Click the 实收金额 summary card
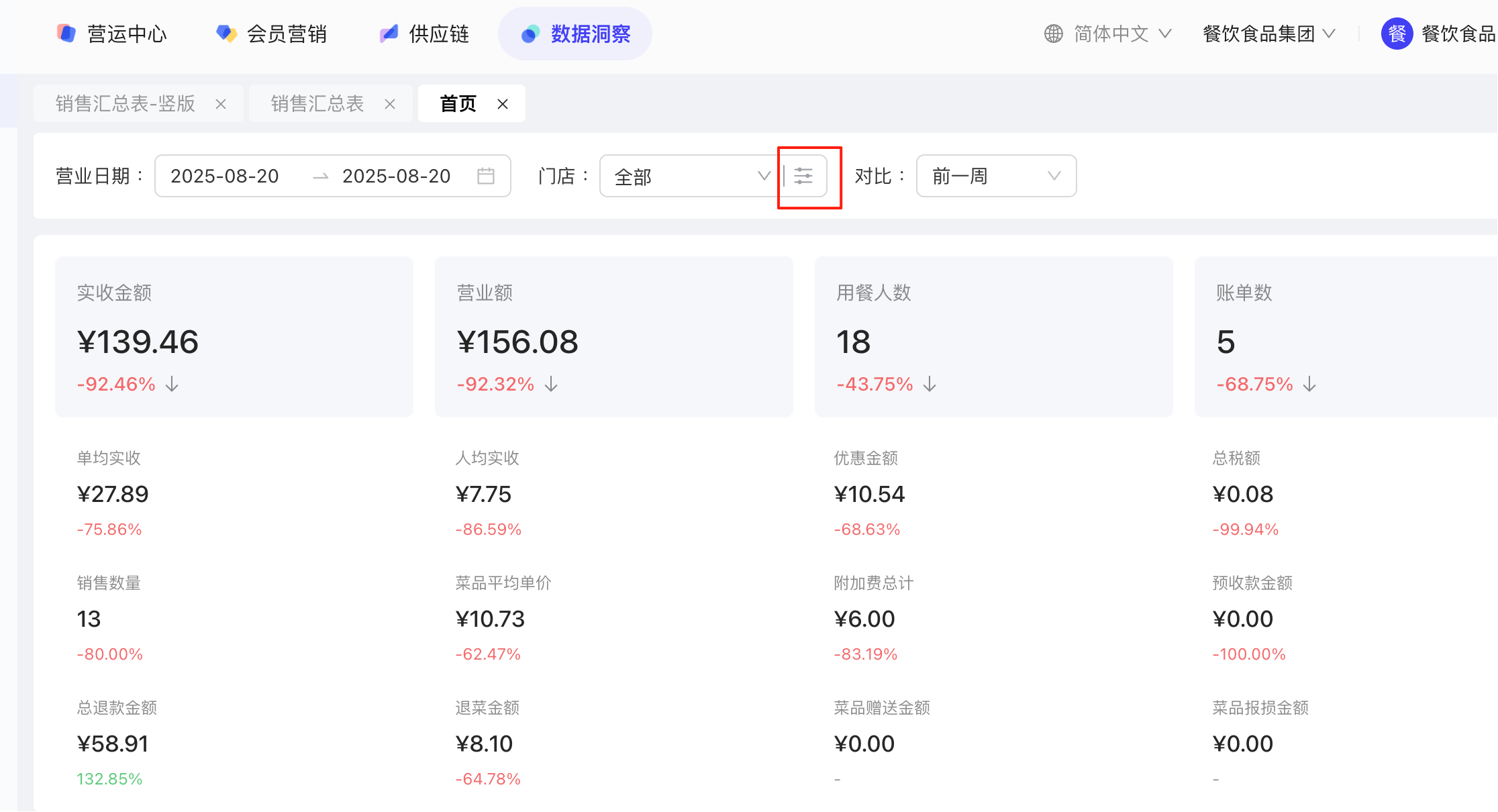This screenshot has width=1498, height=812. pos(234,337)
